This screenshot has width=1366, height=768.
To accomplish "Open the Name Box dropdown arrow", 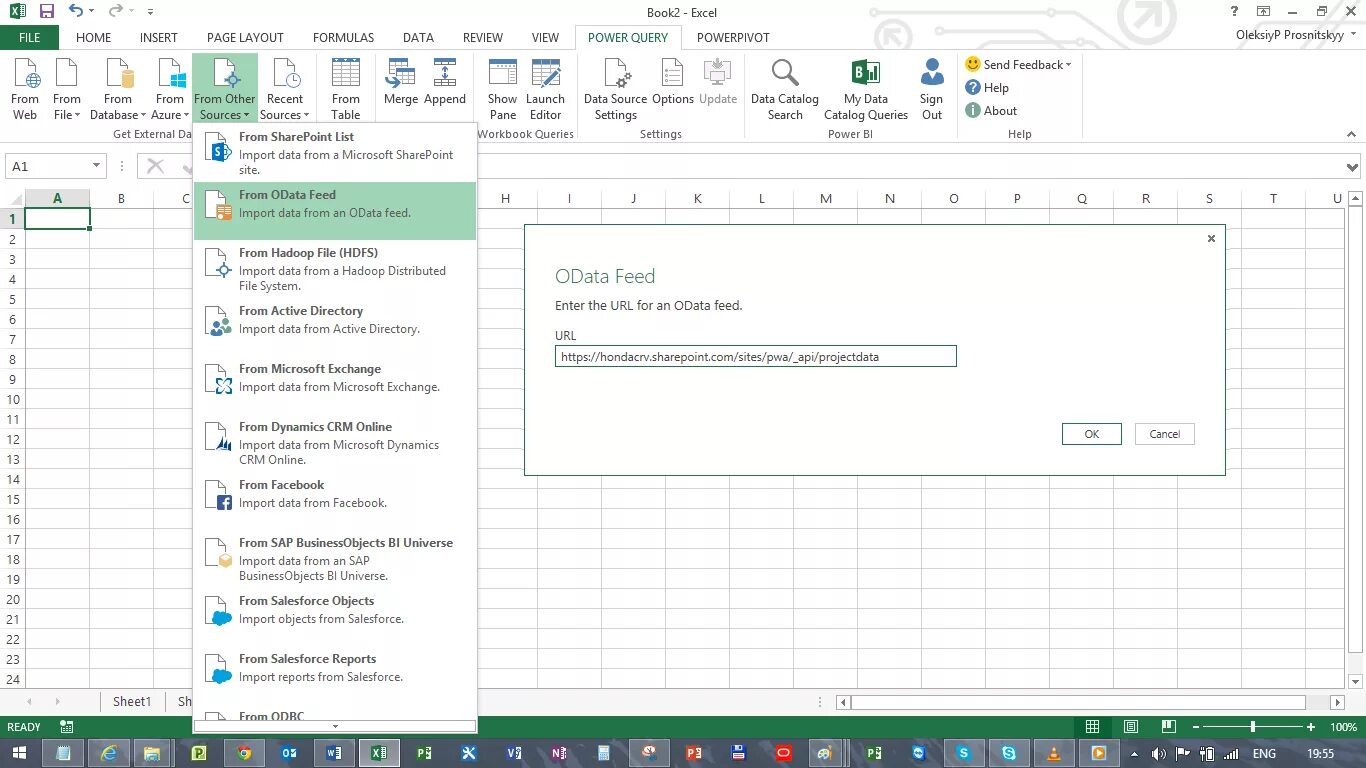I will pyautogui.click(x=97, y=166).
